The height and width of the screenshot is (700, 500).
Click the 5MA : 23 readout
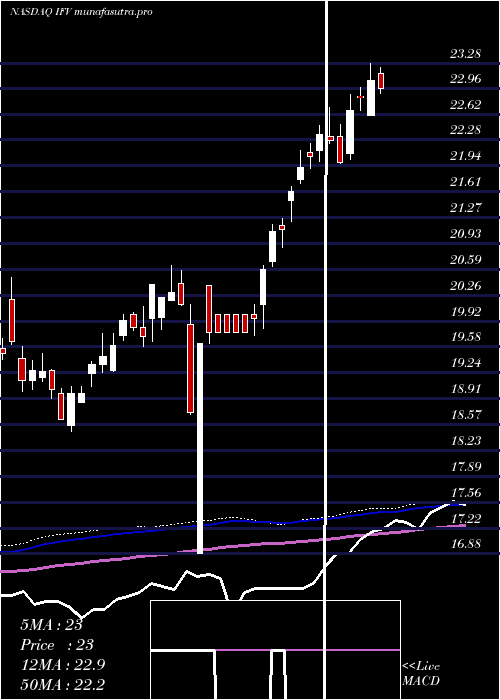(x=51, y=625)
